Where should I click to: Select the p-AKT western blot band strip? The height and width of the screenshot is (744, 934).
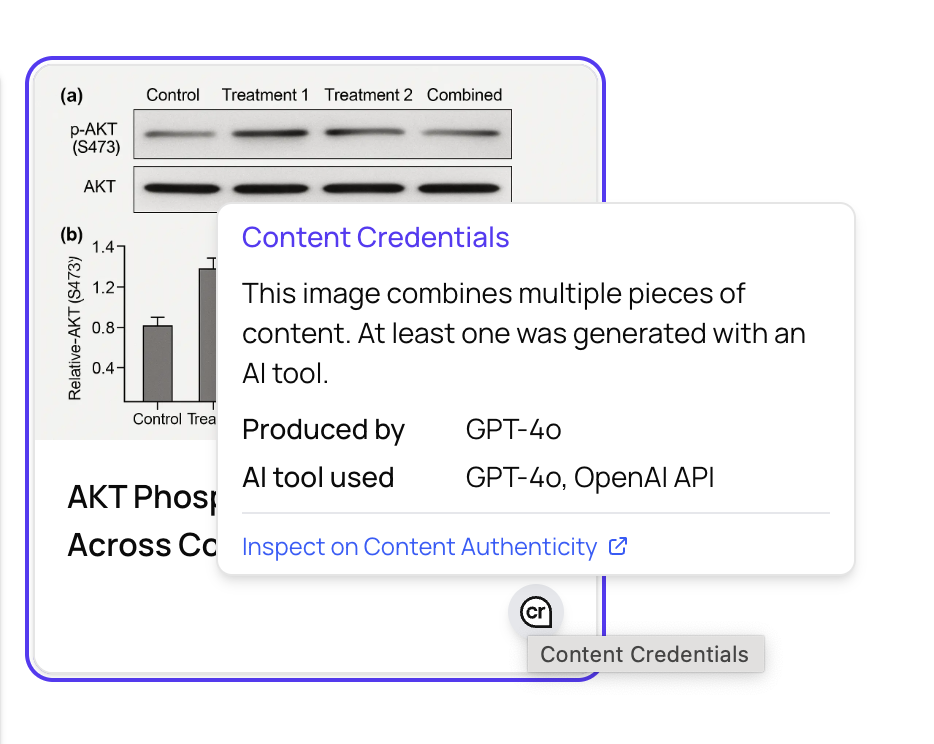pyautogui.click(x=322, y=134)
